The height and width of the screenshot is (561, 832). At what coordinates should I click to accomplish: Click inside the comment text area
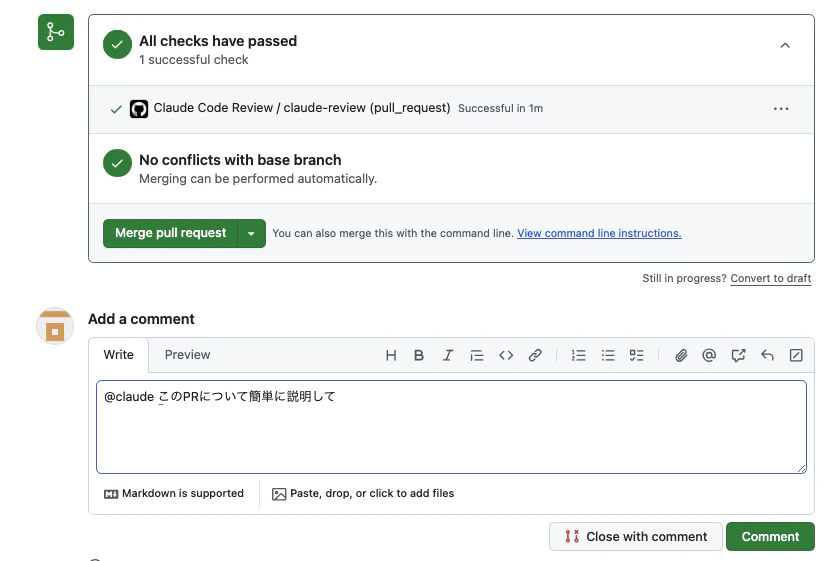(x=452, y=427)
